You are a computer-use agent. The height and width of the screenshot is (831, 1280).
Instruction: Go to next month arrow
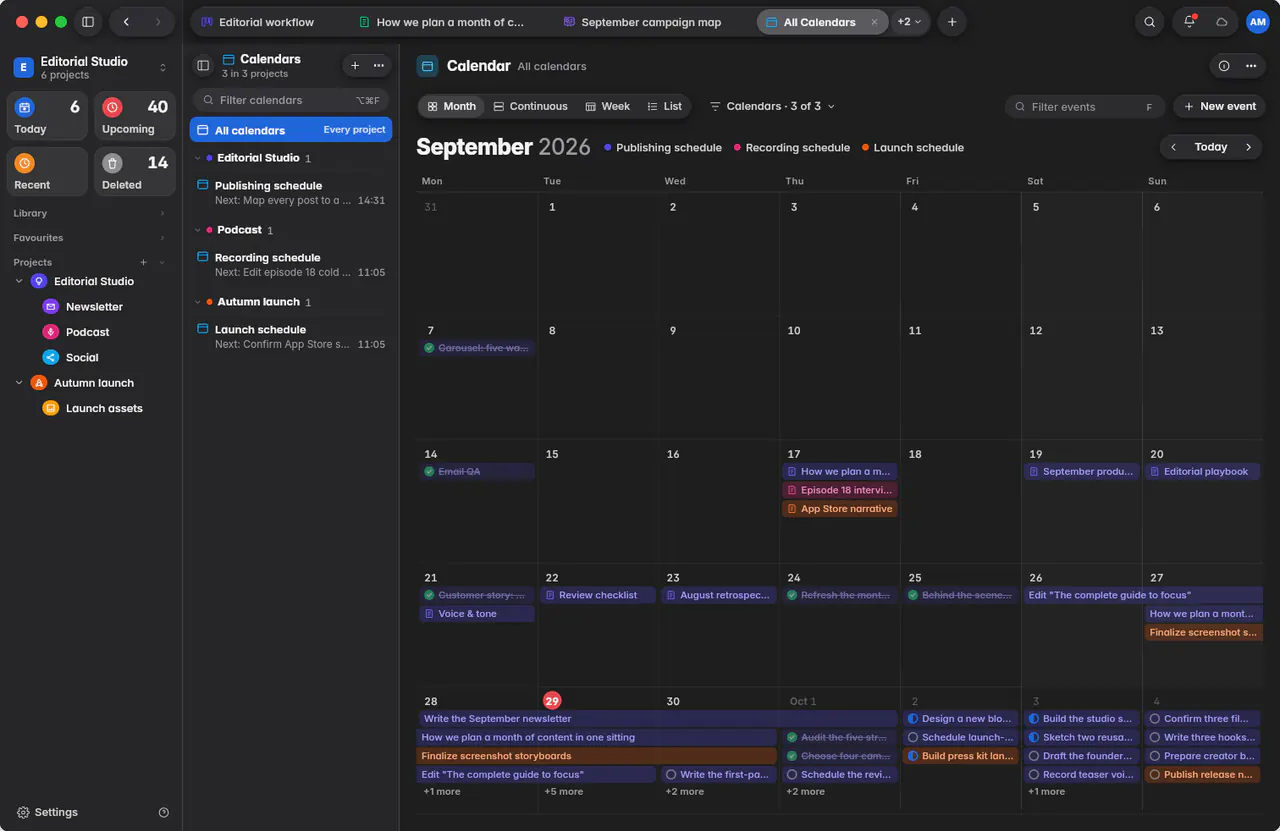coord(1248,147)
